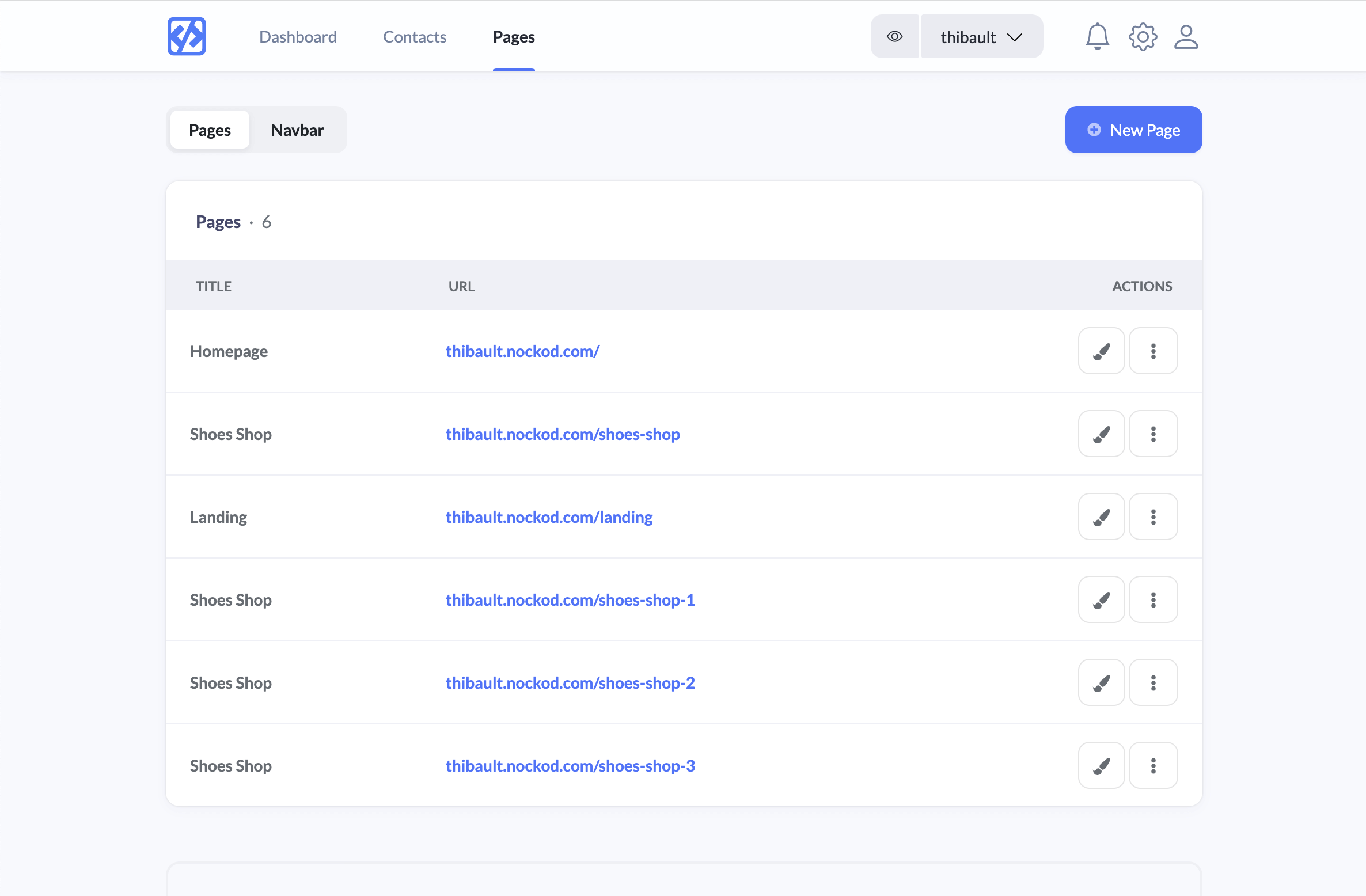
Task: Select the brush icon on shoes-shop-3 row
Action: 1101,765
